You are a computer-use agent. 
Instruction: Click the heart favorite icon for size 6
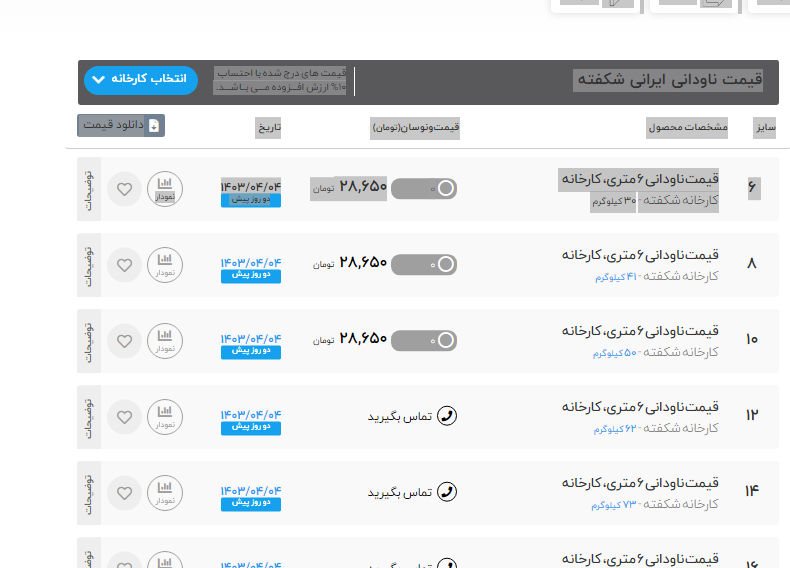tap(124, 189)
